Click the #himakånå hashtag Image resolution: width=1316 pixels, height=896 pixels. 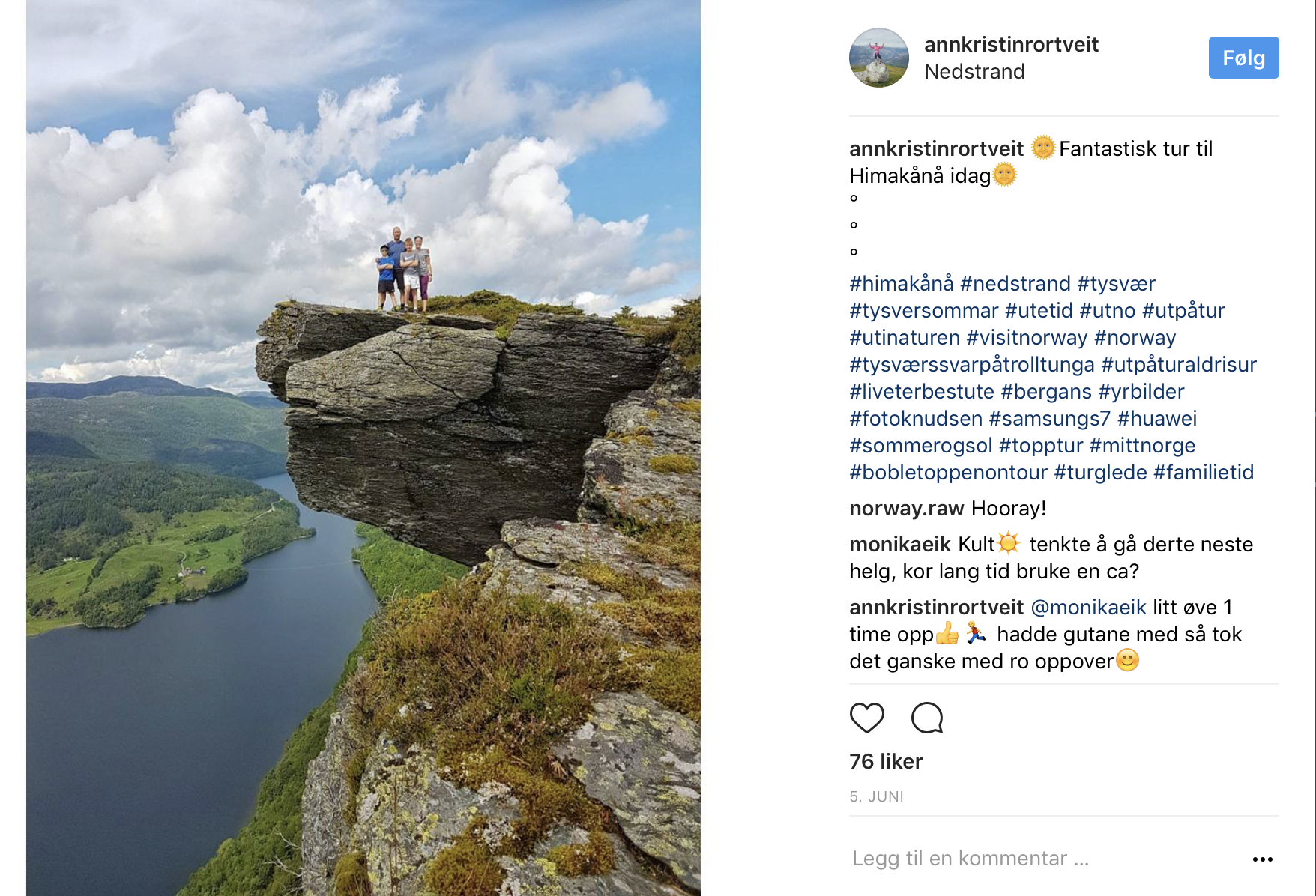coord(901,284)
